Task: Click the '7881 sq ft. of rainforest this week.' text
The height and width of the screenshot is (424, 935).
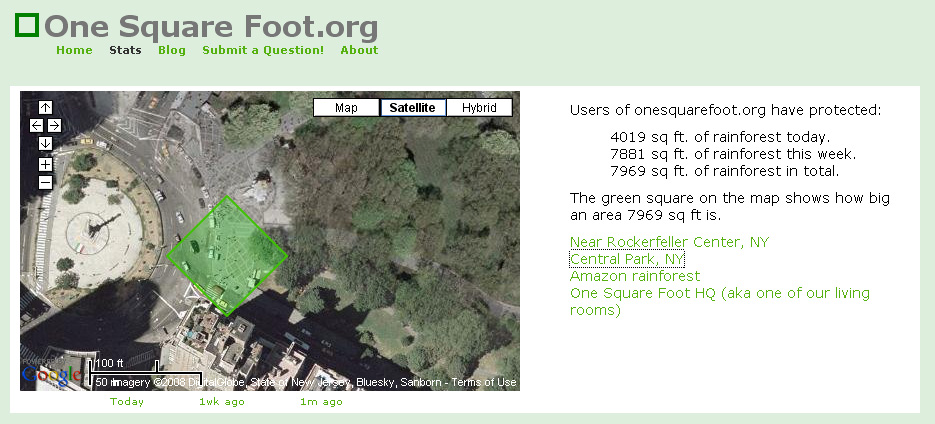Action: (x=733, y=154)
